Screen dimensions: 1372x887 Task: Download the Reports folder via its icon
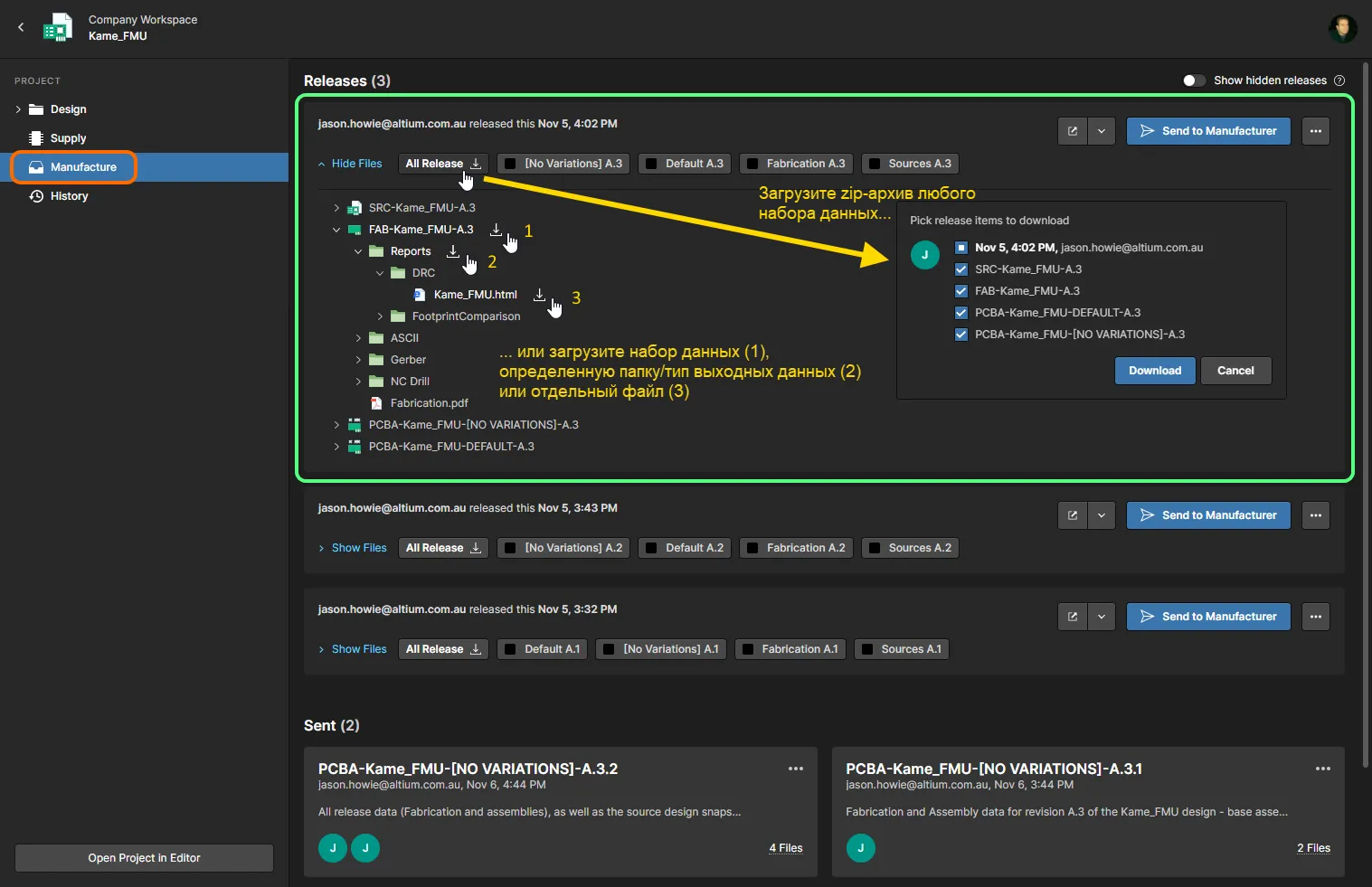click(453, 251)
